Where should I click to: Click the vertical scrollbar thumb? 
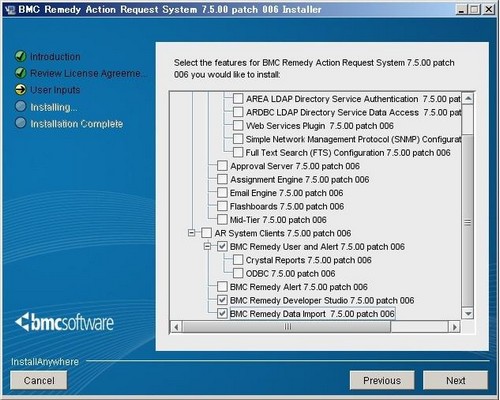point(468,222)
